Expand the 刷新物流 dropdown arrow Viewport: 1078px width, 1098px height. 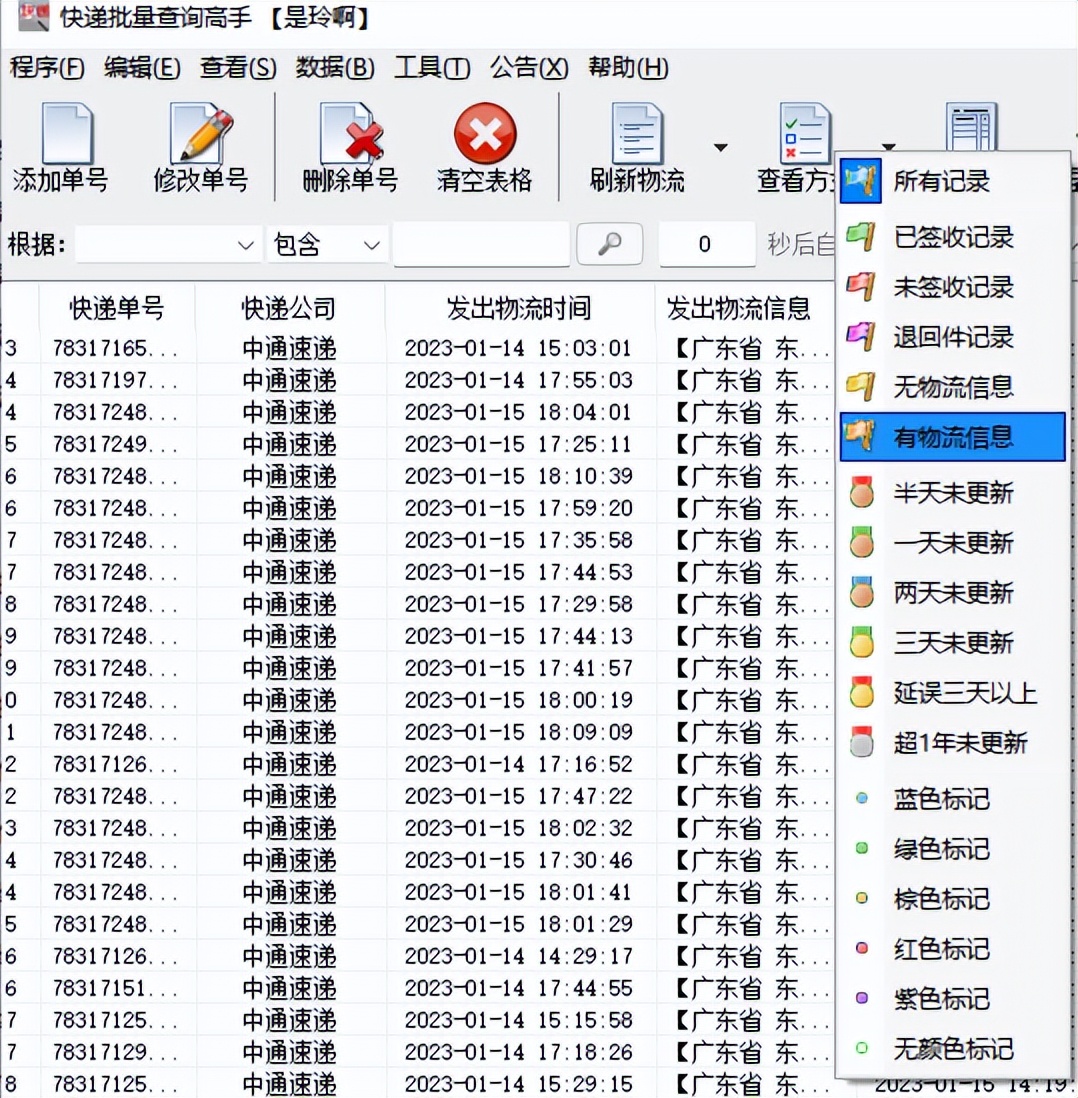(x=720, y=146)
